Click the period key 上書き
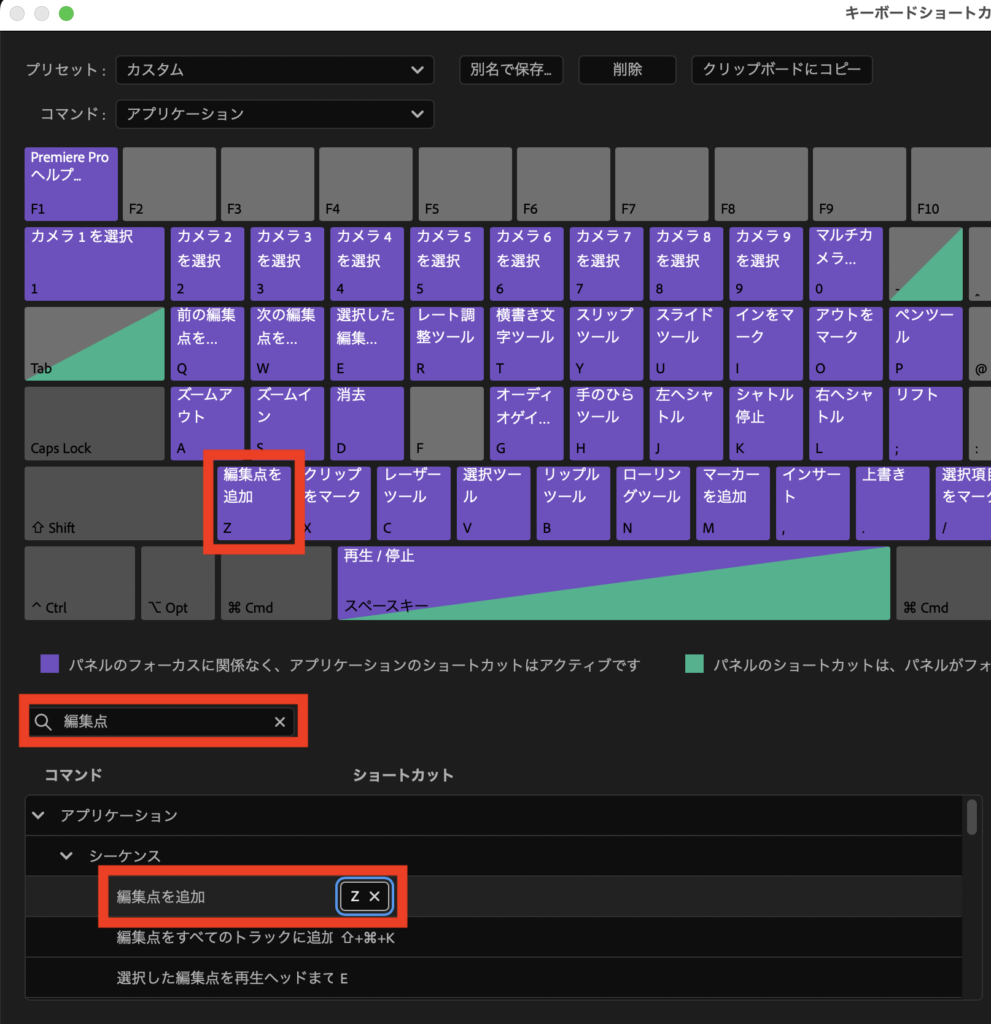The height and width of the screenshot is (1024, 991). click(x=892, y=503)
